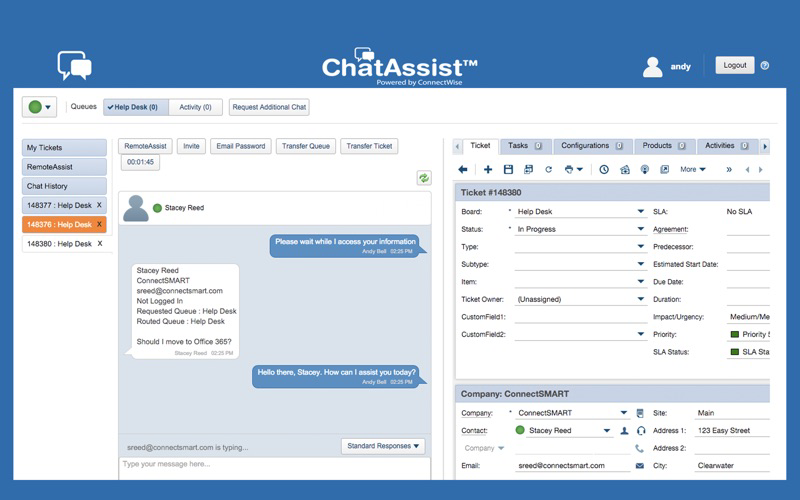
Task: Click the contact person icon beside Stacey Reed
Action: tap(624, 431)
